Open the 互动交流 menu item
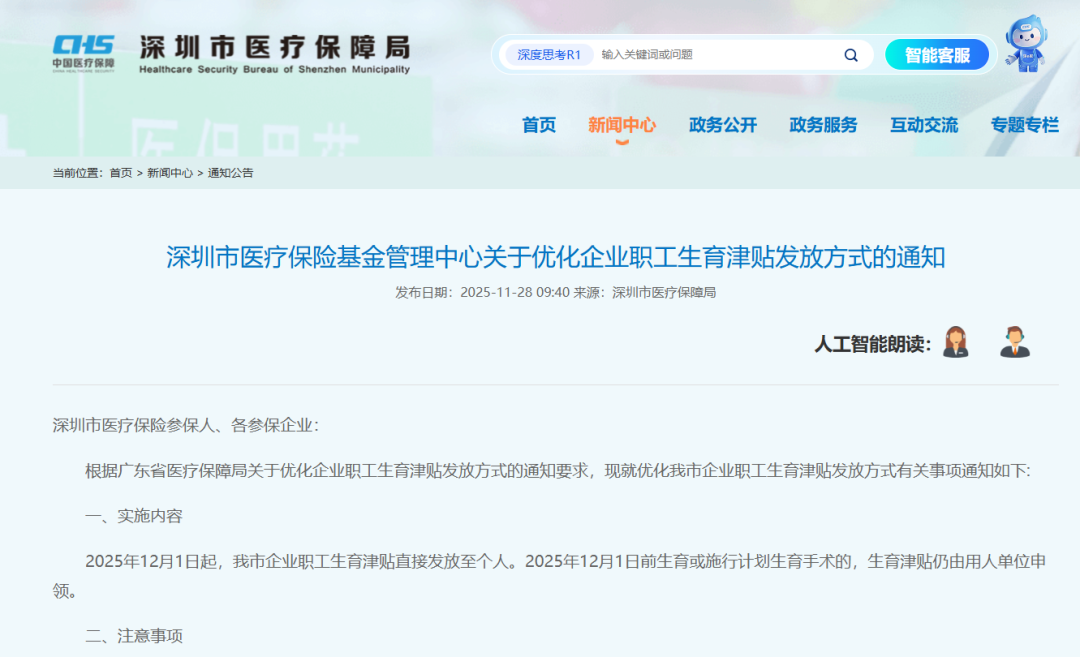1080x657 pixels. [x=923, y=125]
